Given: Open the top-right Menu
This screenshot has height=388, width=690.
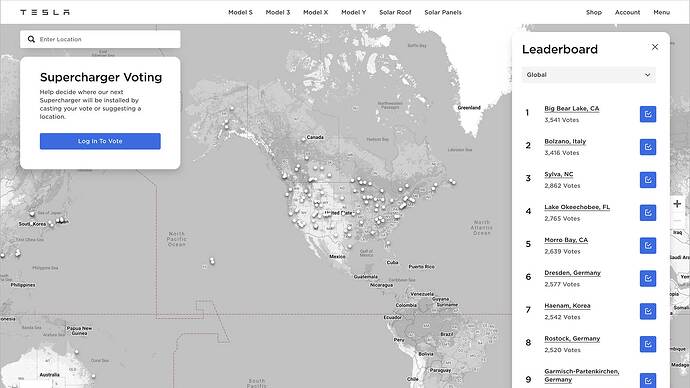Looking at the screenshot, I should point(661,12).
